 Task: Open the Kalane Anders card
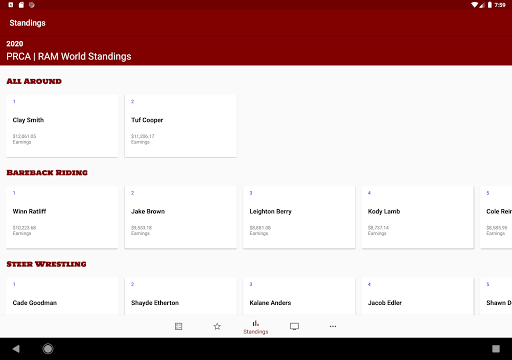299,296
